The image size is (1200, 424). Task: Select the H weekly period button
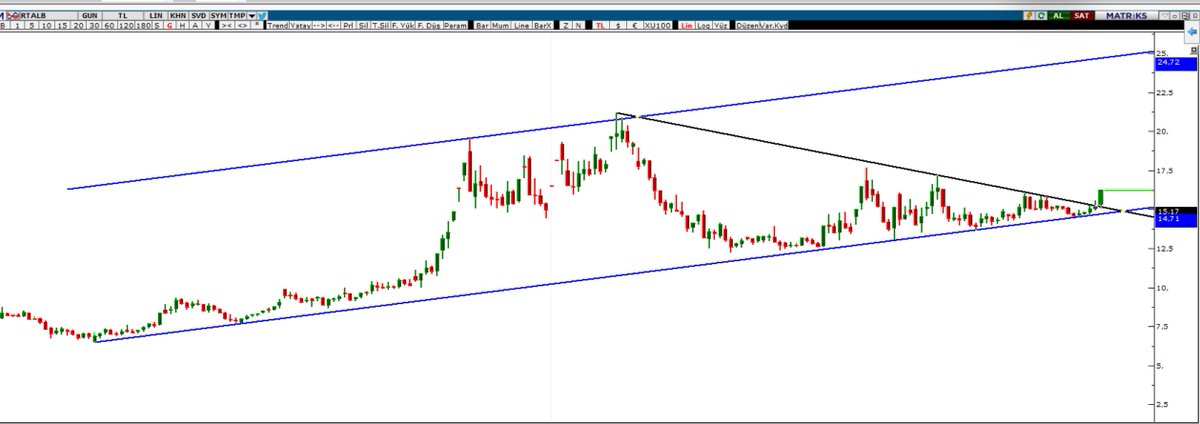(x=182, y=25)
